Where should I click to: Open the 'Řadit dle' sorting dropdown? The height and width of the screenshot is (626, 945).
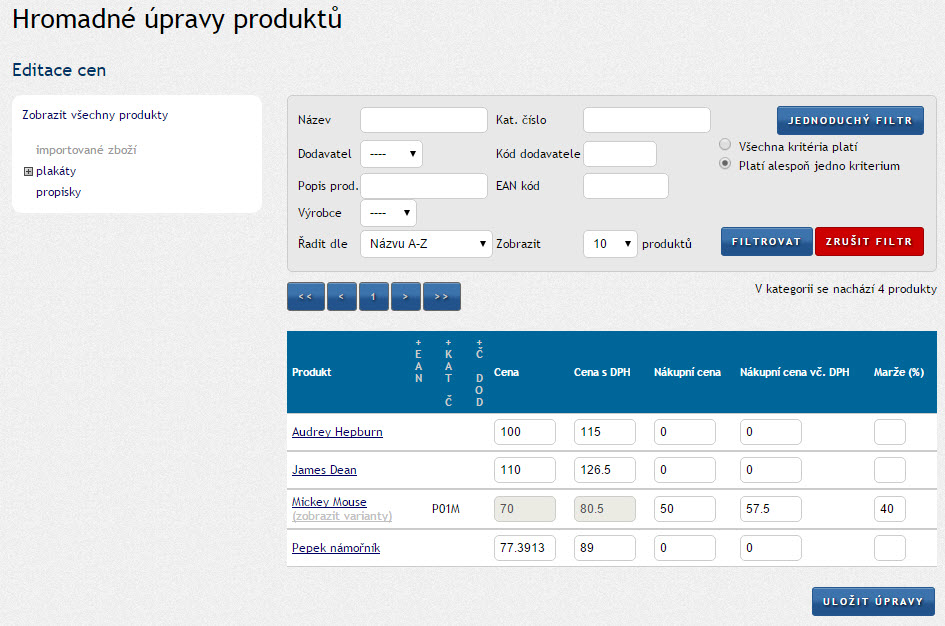[426, 243]
